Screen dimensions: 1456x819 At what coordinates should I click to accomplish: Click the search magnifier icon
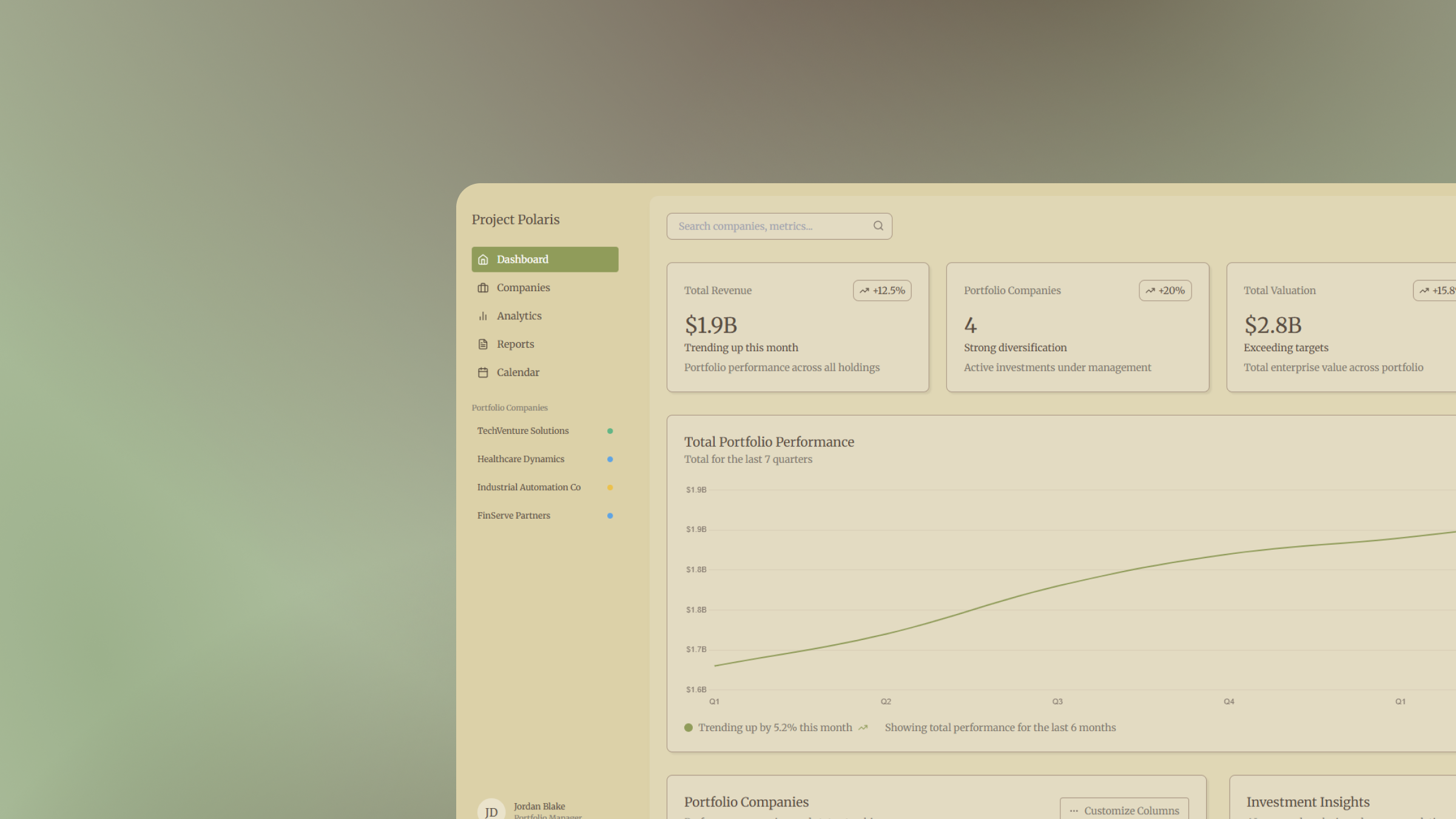click(x=878, y=226)
